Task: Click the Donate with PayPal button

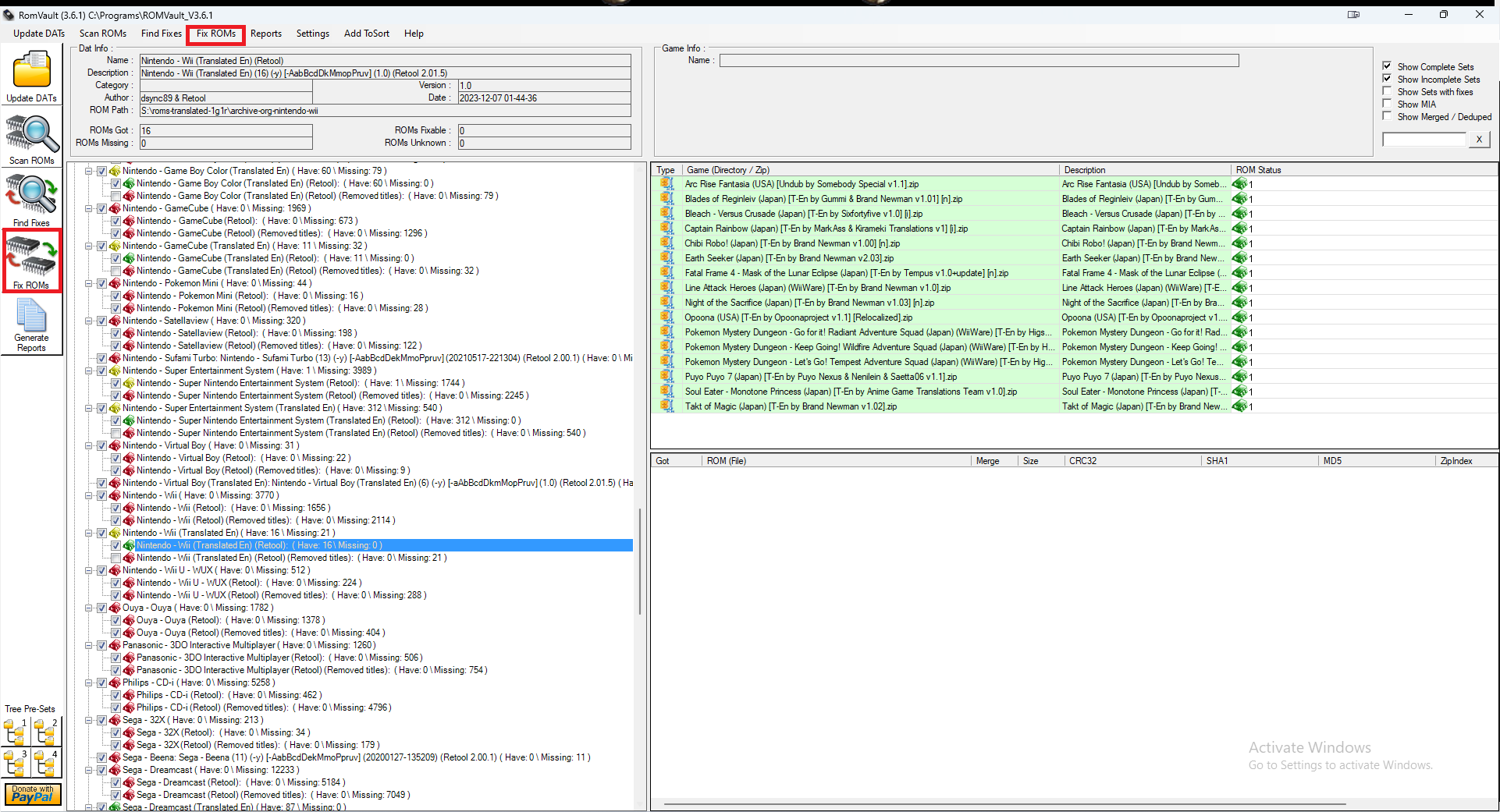Action: 32,794
